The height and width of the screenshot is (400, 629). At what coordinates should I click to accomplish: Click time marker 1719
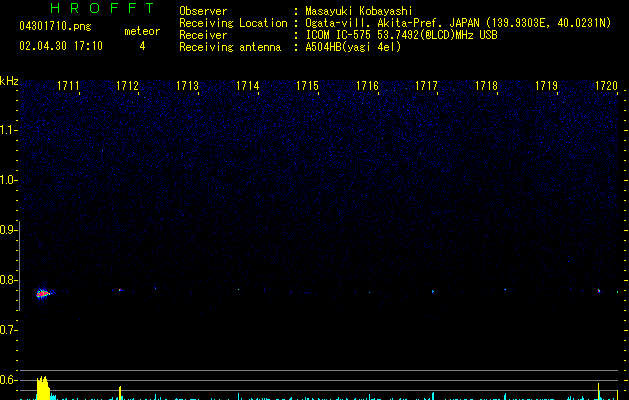click(546, 86)
